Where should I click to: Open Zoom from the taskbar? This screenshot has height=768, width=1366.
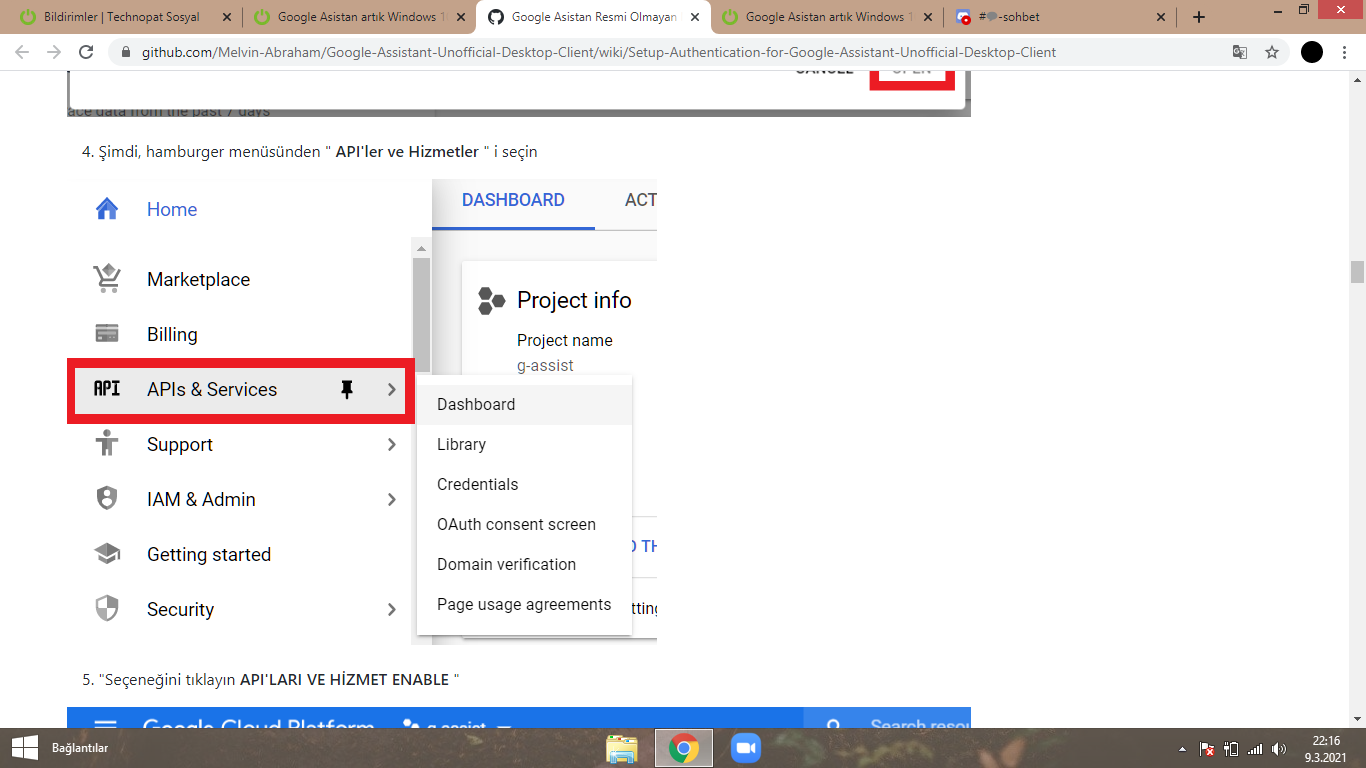point(745,748)
